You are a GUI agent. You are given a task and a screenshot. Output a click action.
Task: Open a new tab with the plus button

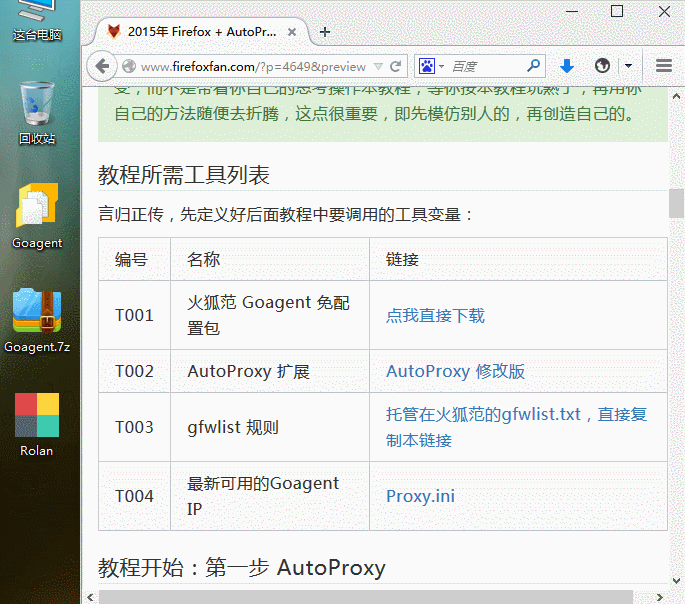(325, 32)
